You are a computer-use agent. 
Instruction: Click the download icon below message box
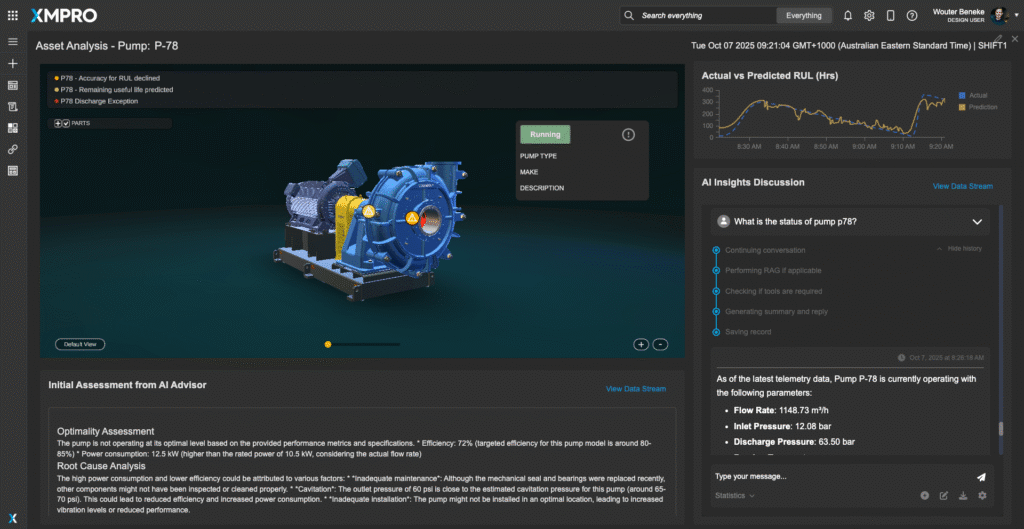tap(962, 495)
